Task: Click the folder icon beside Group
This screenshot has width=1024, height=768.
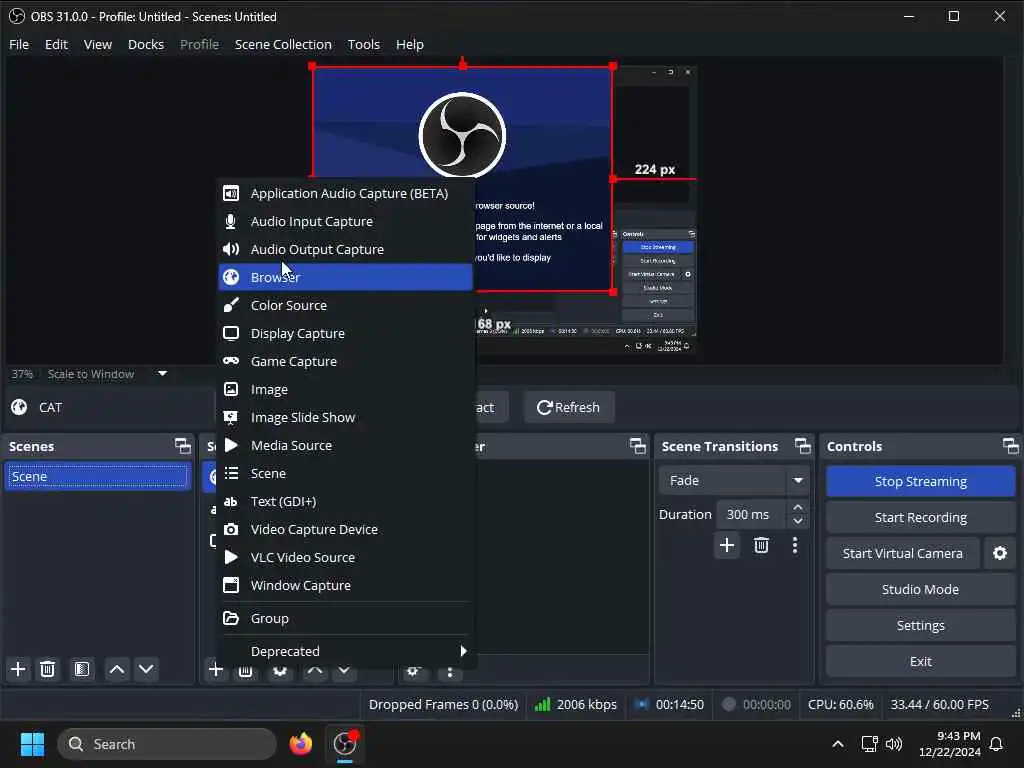Action: pyautogui.click(x=231, y=618)
